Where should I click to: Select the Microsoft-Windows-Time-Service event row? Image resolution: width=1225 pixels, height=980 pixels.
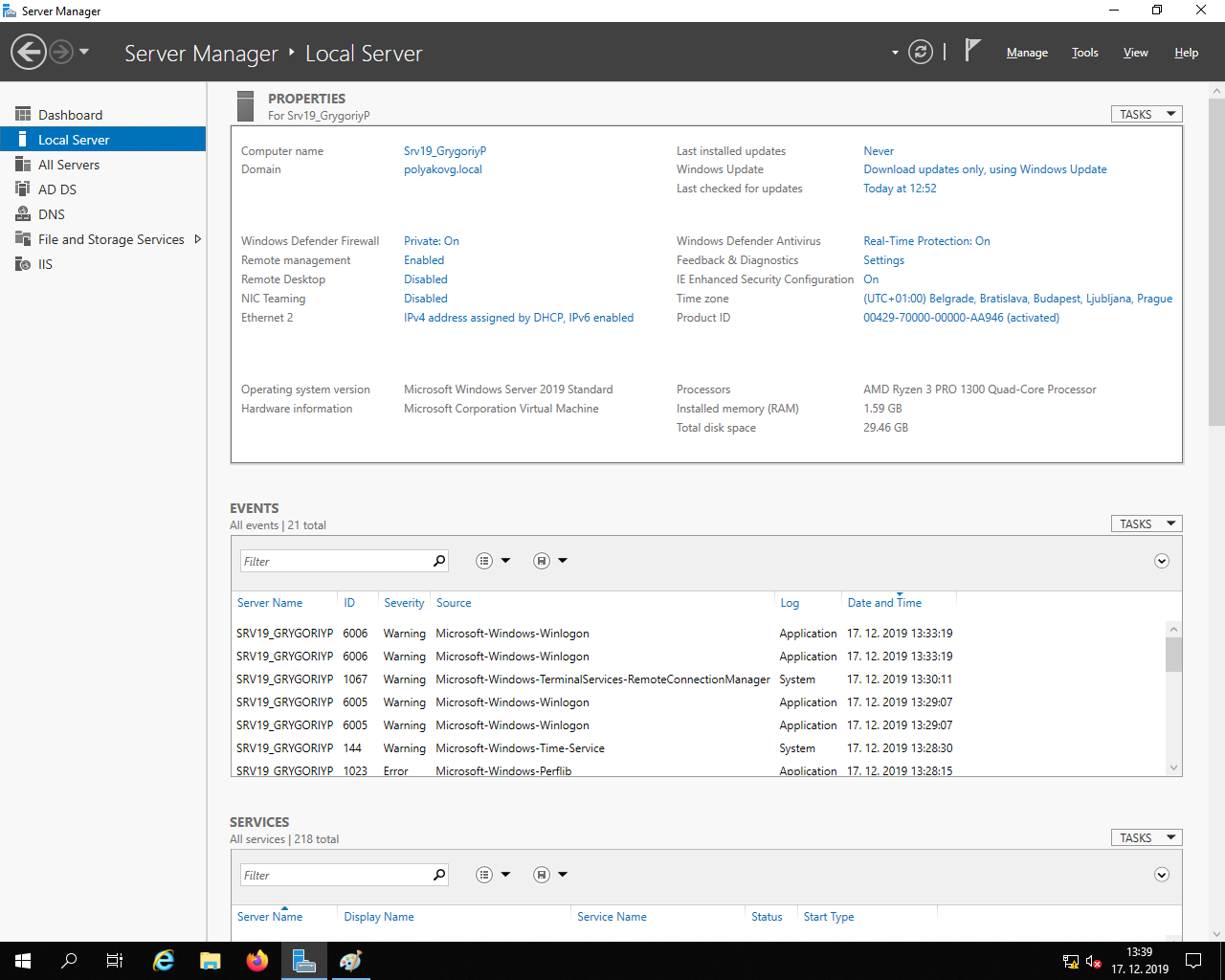pyautogui.click(x=697, y=748)
